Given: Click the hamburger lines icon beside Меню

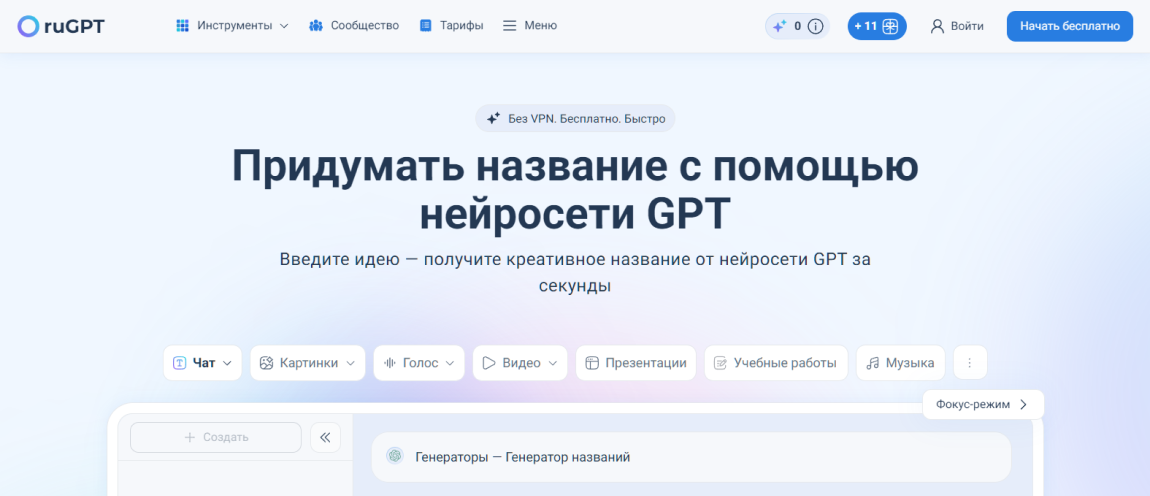Looking at the screenshot, I should coord(510,26).
